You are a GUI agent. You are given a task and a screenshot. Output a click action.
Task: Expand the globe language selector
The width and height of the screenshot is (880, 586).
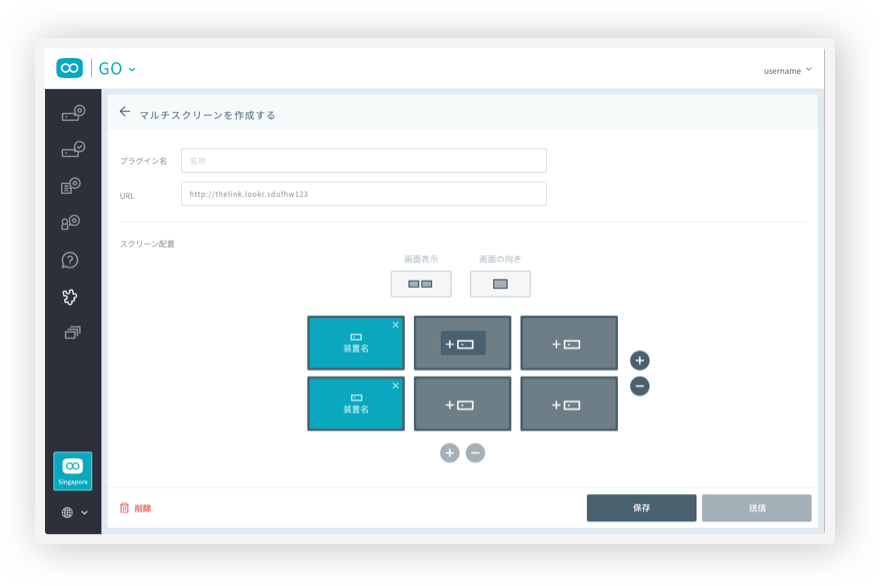coord(74,512)
